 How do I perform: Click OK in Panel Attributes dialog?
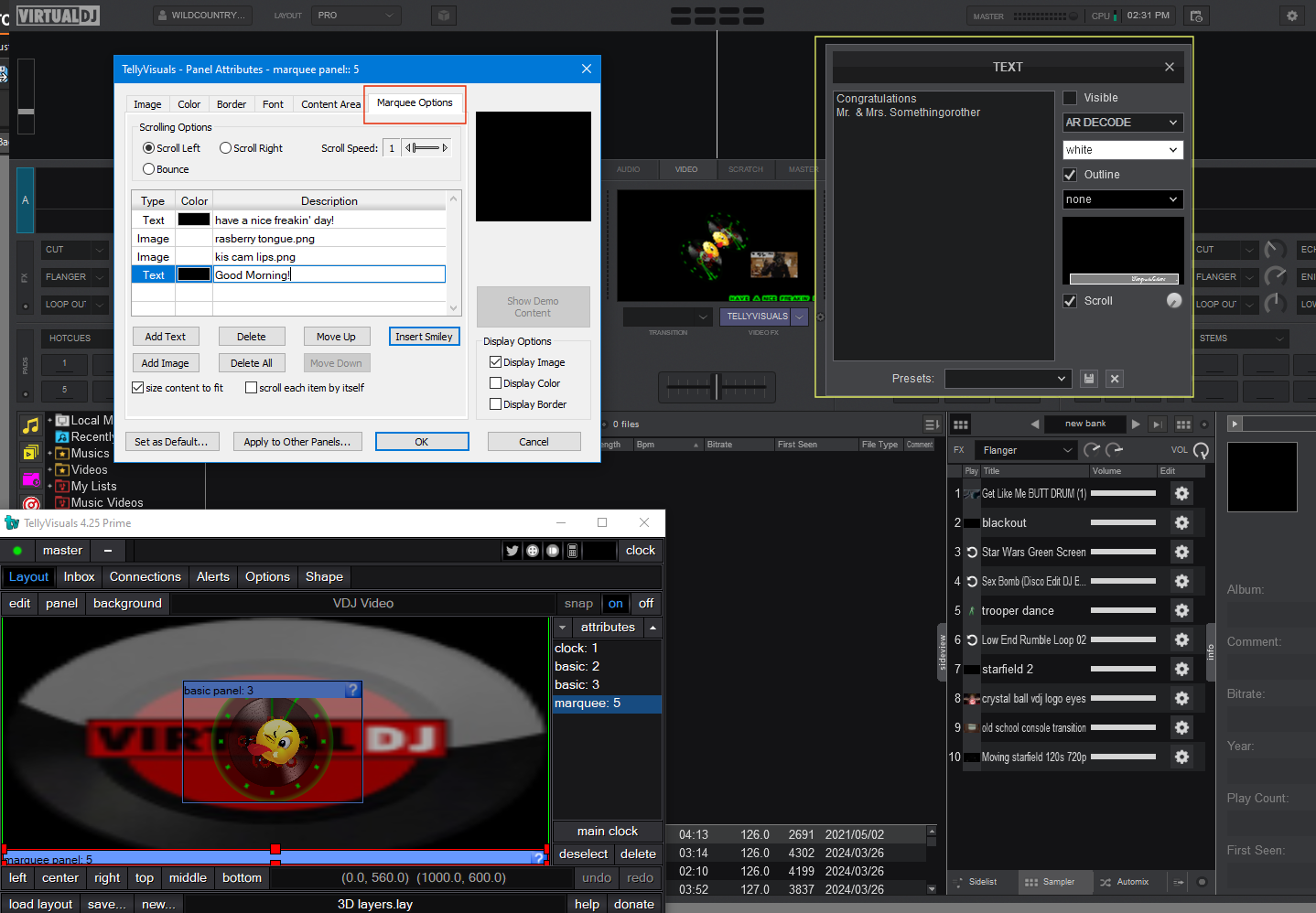point(422,442)
